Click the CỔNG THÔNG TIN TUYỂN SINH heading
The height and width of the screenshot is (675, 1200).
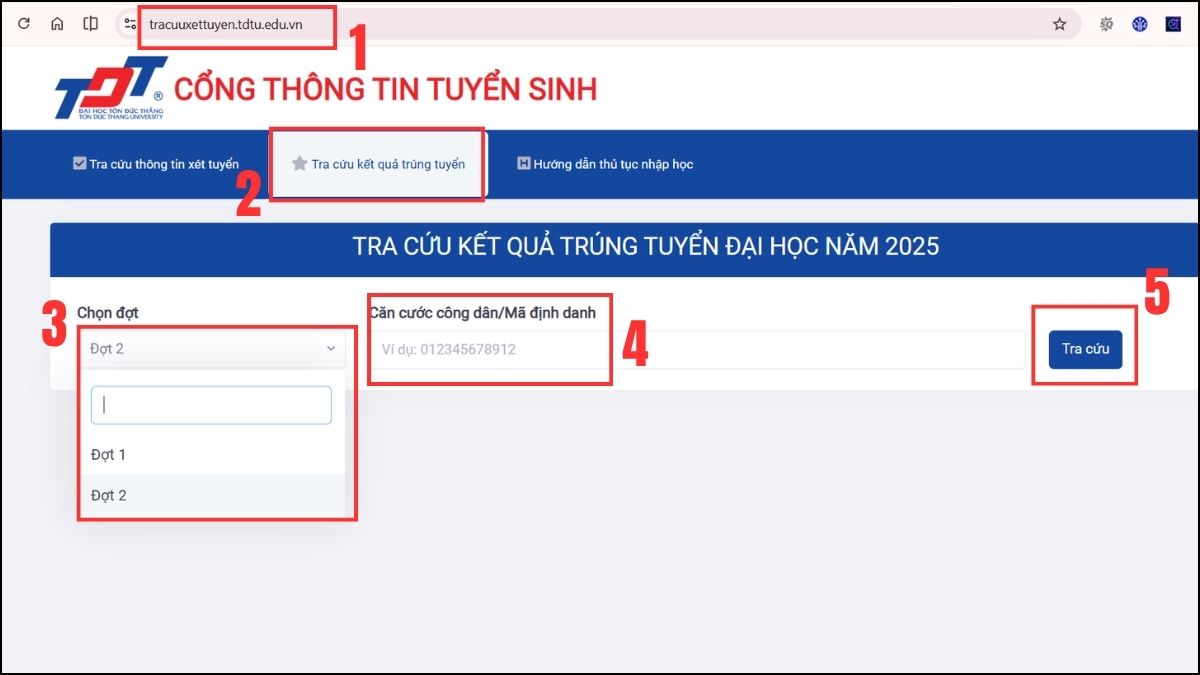click(385, 89)
